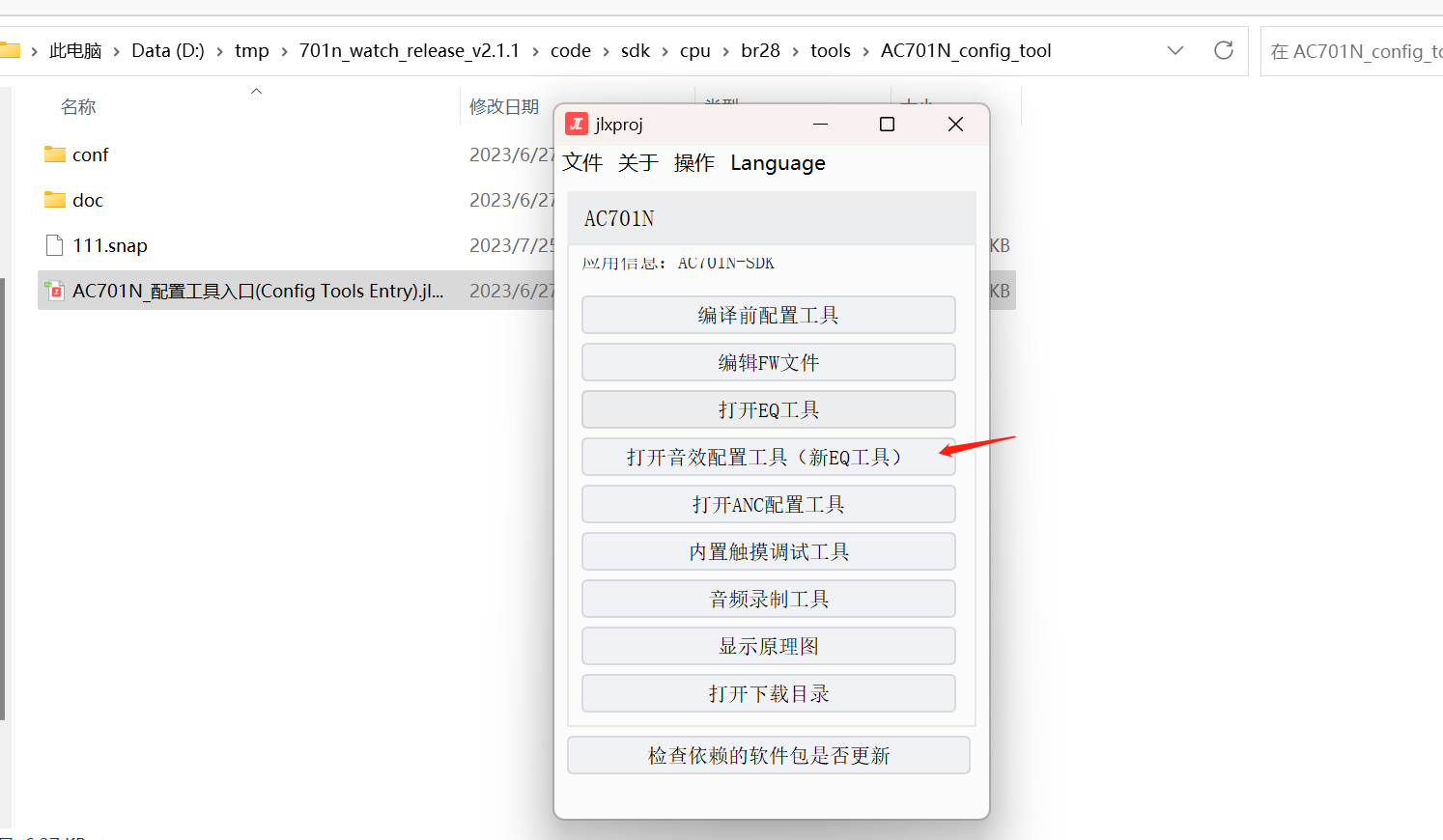1443x840 pixels.
Task: Open the address bar history dropdown
Action: pos(1175,50)
